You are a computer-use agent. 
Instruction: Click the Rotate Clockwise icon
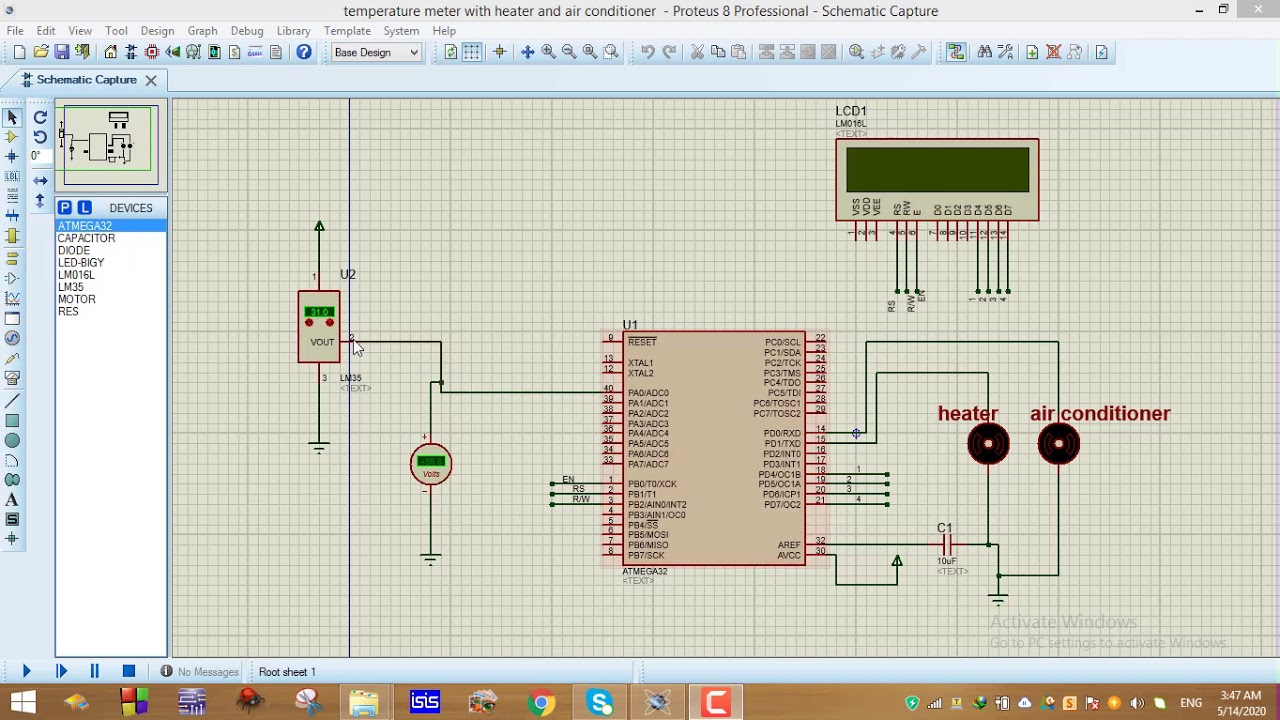[40, 117]
